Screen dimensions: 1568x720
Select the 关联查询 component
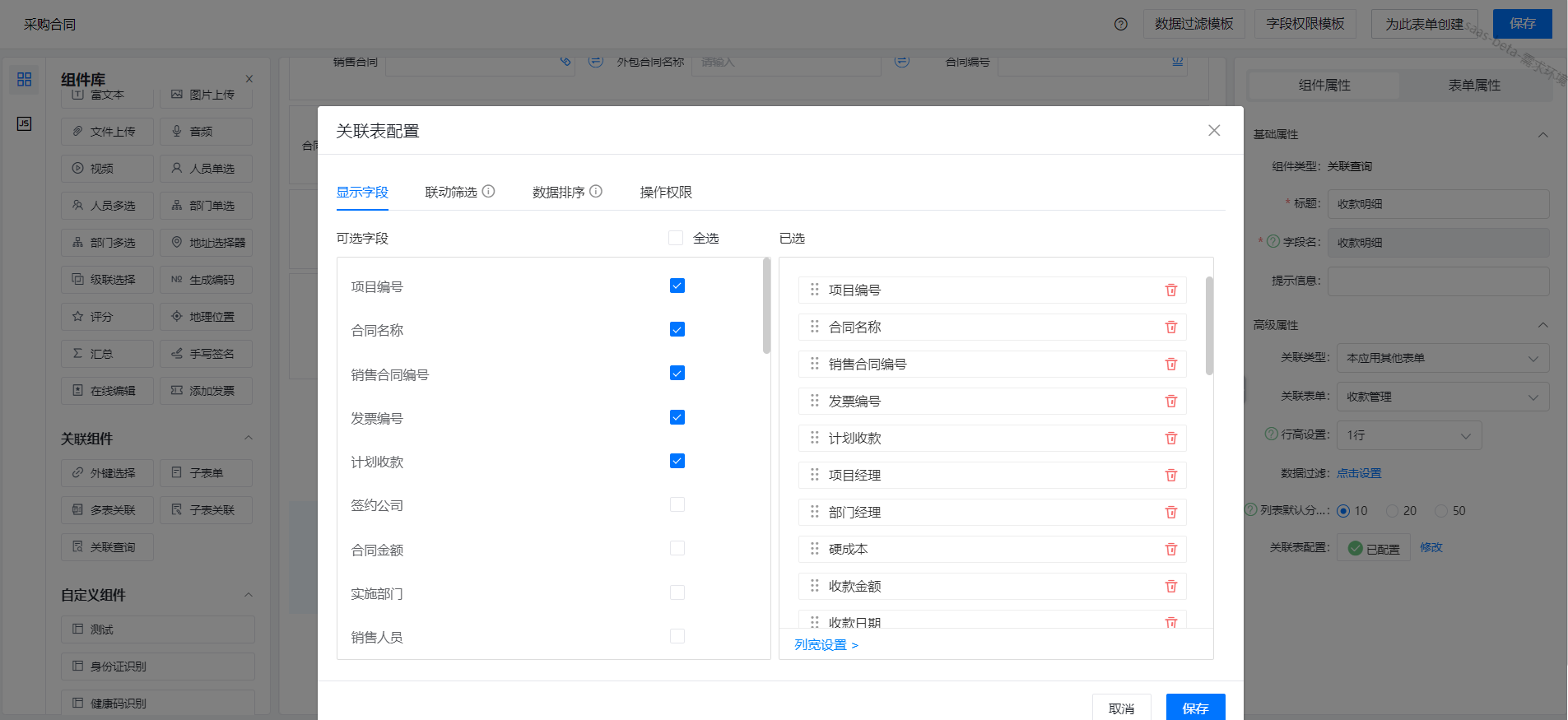point(107,547)
